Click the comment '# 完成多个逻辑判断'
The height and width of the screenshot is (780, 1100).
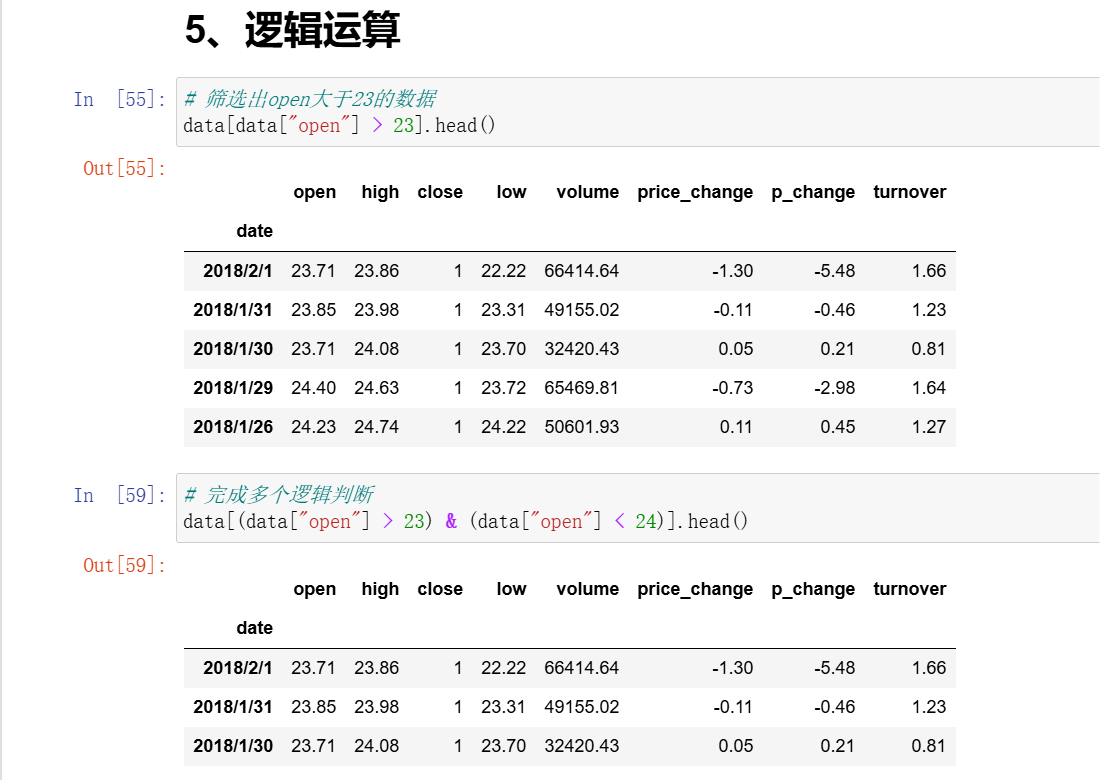279,495
